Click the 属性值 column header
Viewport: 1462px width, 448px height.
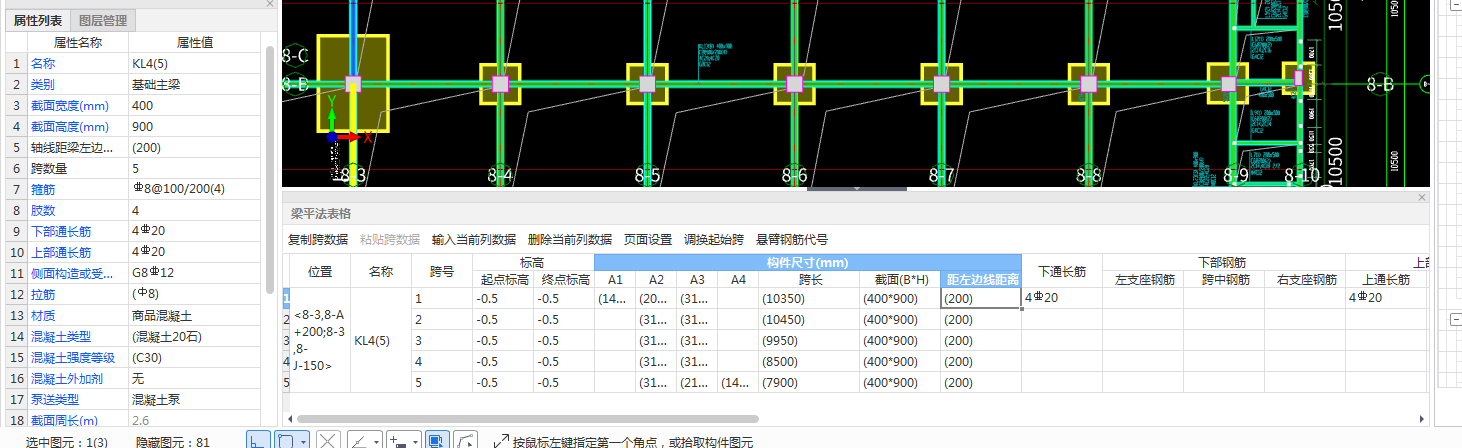coord(194,42)
